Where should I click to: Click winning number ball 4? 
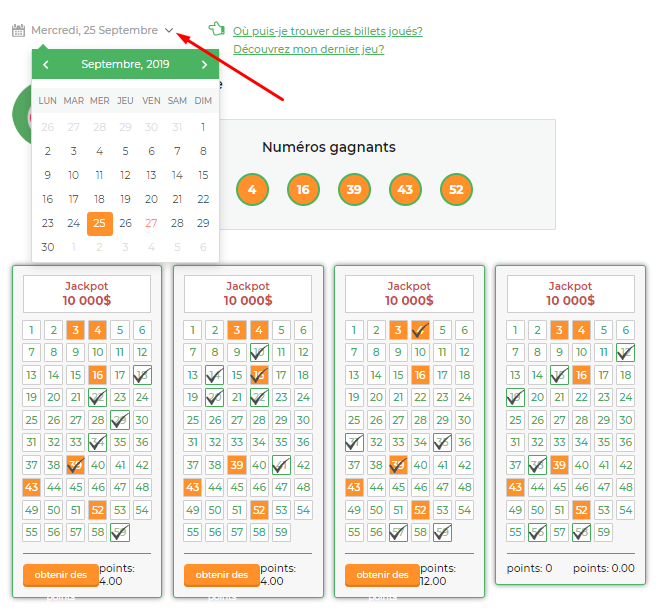[252, 189]
